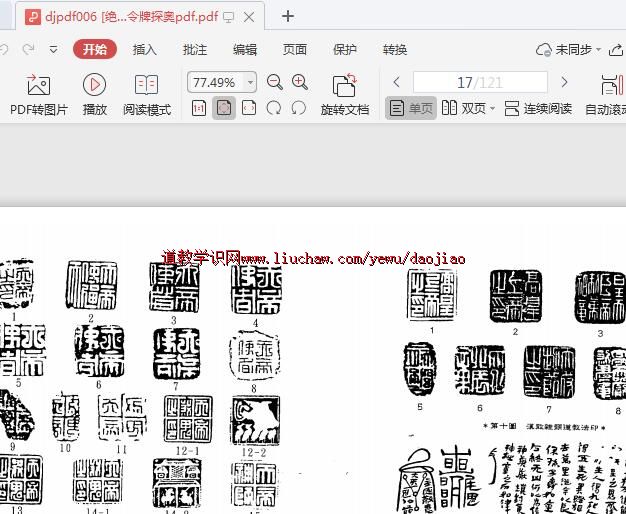
Task: Edit the page number field
Action: pyautogui.click(x=480, y=82)
